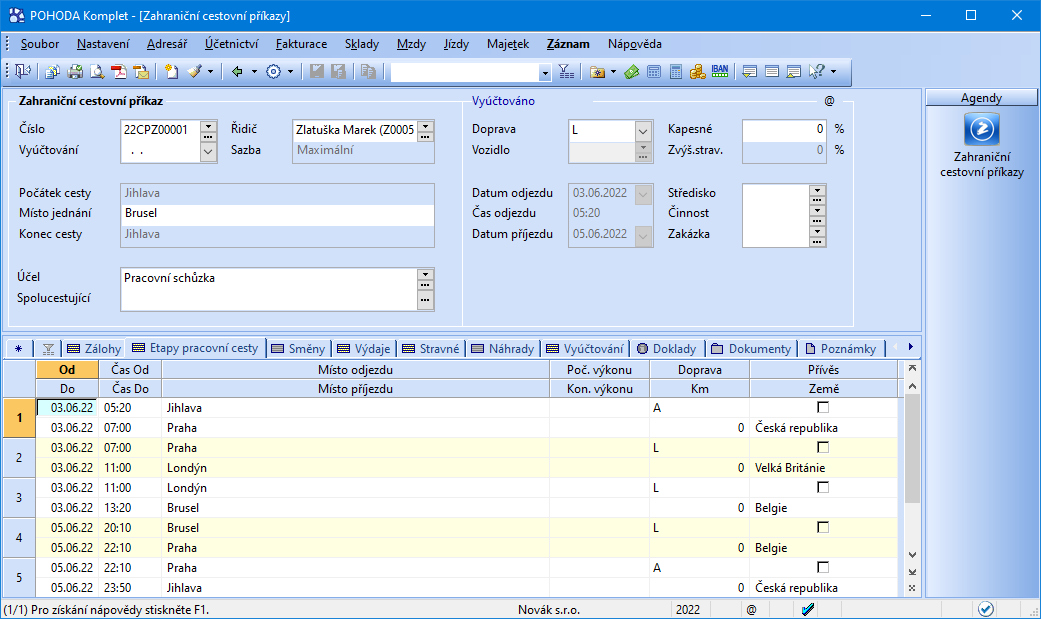The image size is (1041, 619).
Task: Open the Zakázka dropdown arrow
Action: [x=817, y=232]
